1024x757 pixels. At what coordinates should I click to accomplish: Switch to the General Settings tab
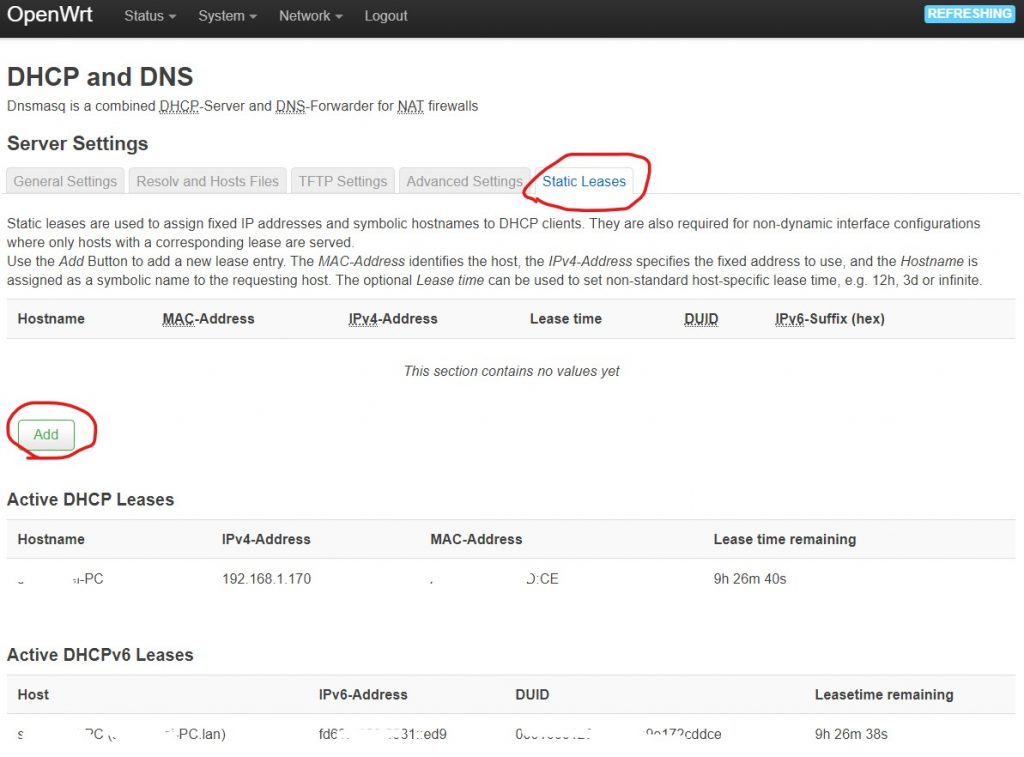click(x=64, y=181)
